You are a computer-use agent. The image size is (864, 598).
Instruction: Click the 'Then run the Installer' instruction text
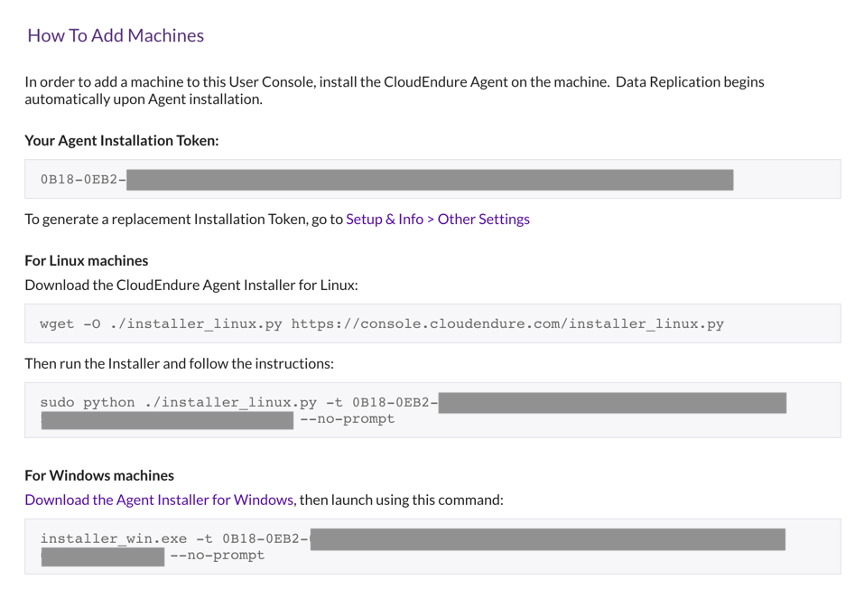pyautogui.click(x=179, y=364)
